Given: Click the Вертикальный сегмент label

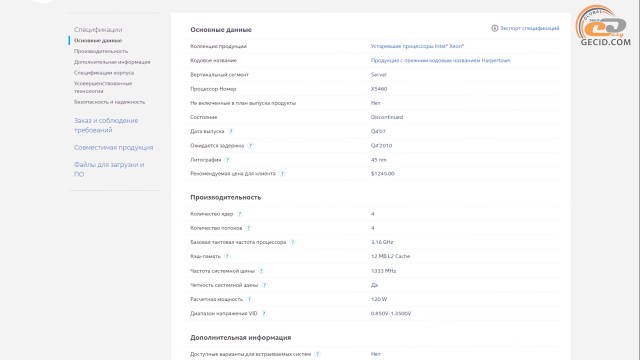Looking at the screenshot, I should (x=219, y=75).
